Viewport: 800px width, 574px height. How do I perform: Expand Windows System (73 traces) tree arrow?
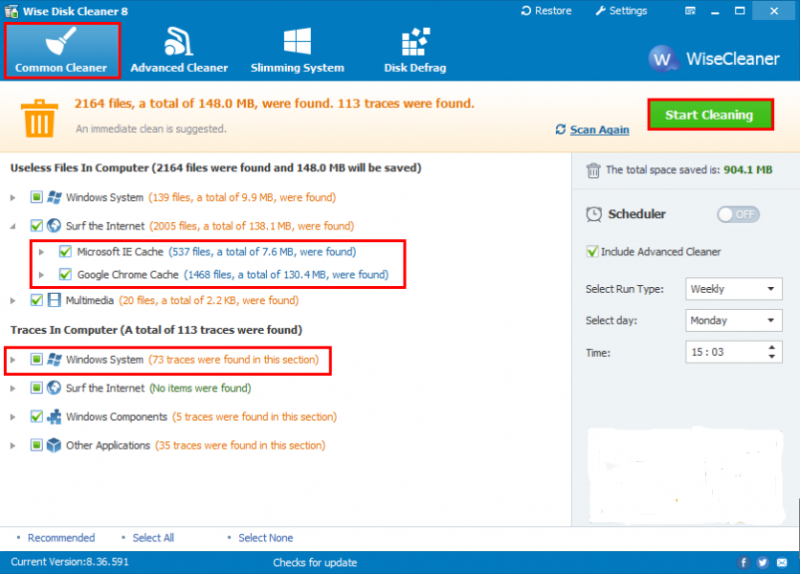[x=13, y=360]
